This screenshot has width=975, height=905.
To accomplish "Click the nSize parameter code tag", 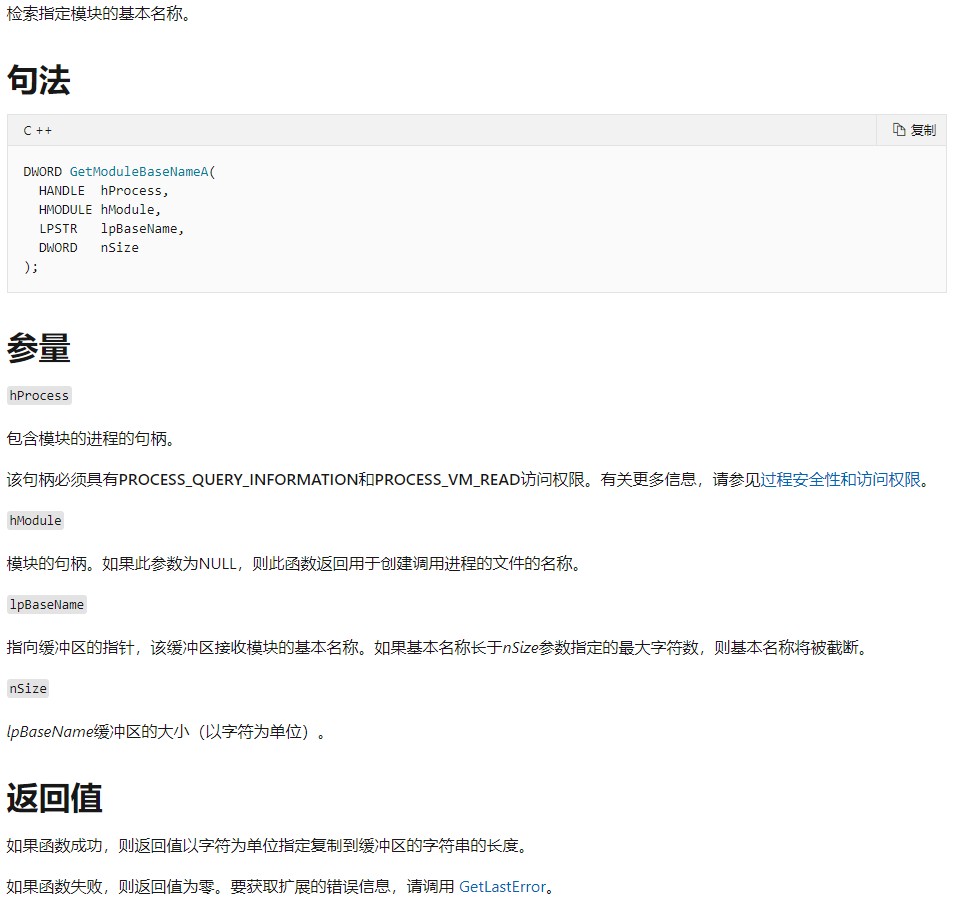I will pyautogui.click(x=28, y=689).
